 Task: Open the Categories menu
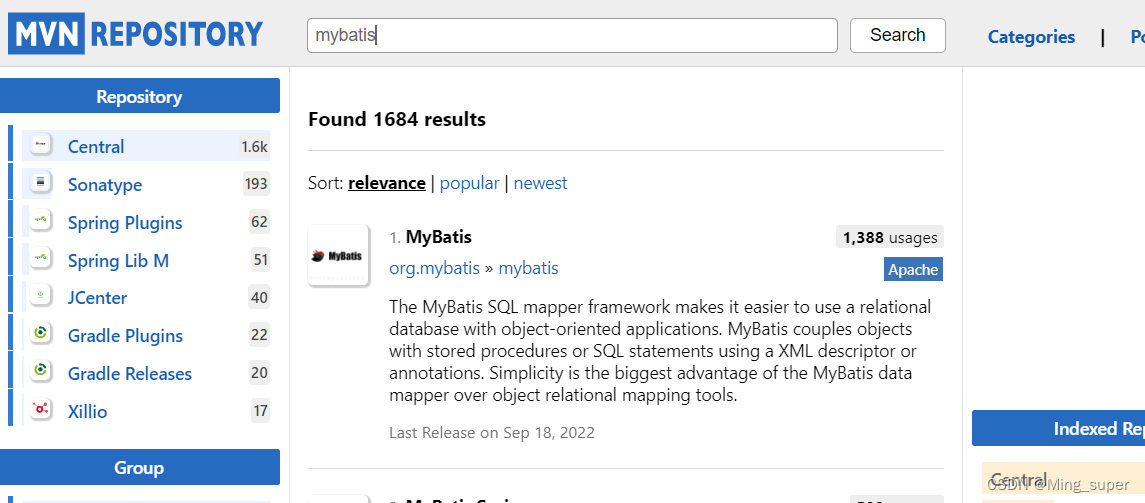[1031, 37]
